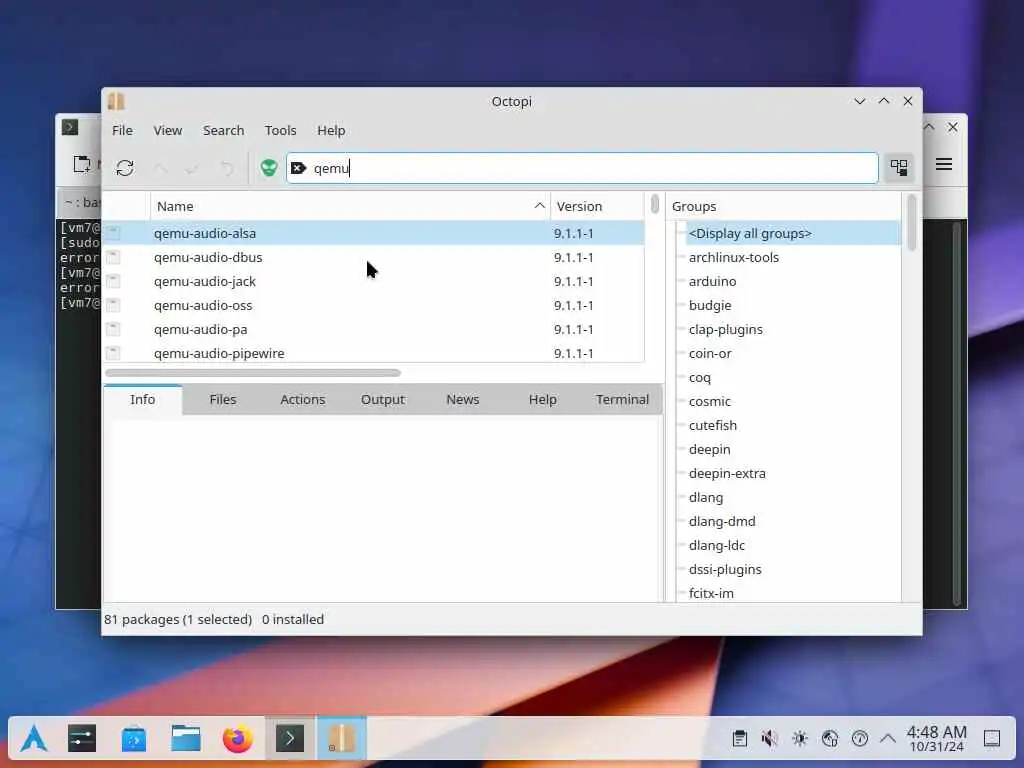Click the sync database refresh icon
Screen dimensions: 1024x768
tap(125, 168)
